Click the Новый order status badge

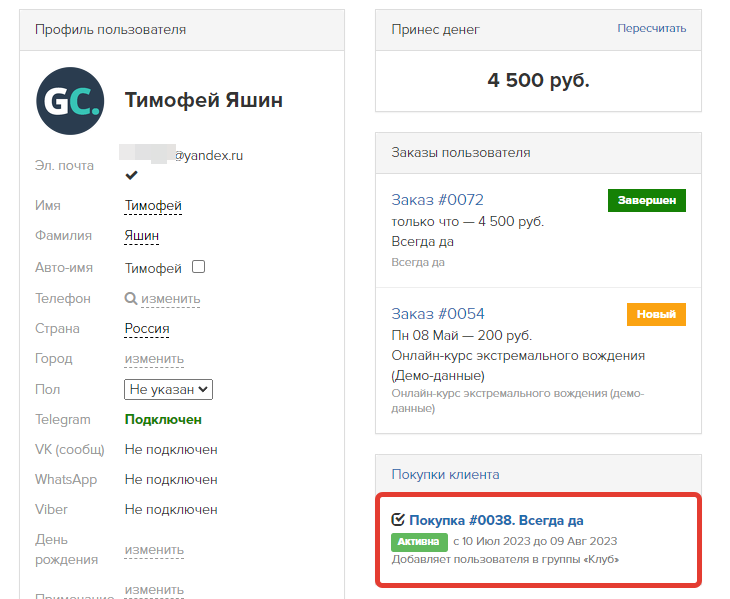tap(656, 314)
